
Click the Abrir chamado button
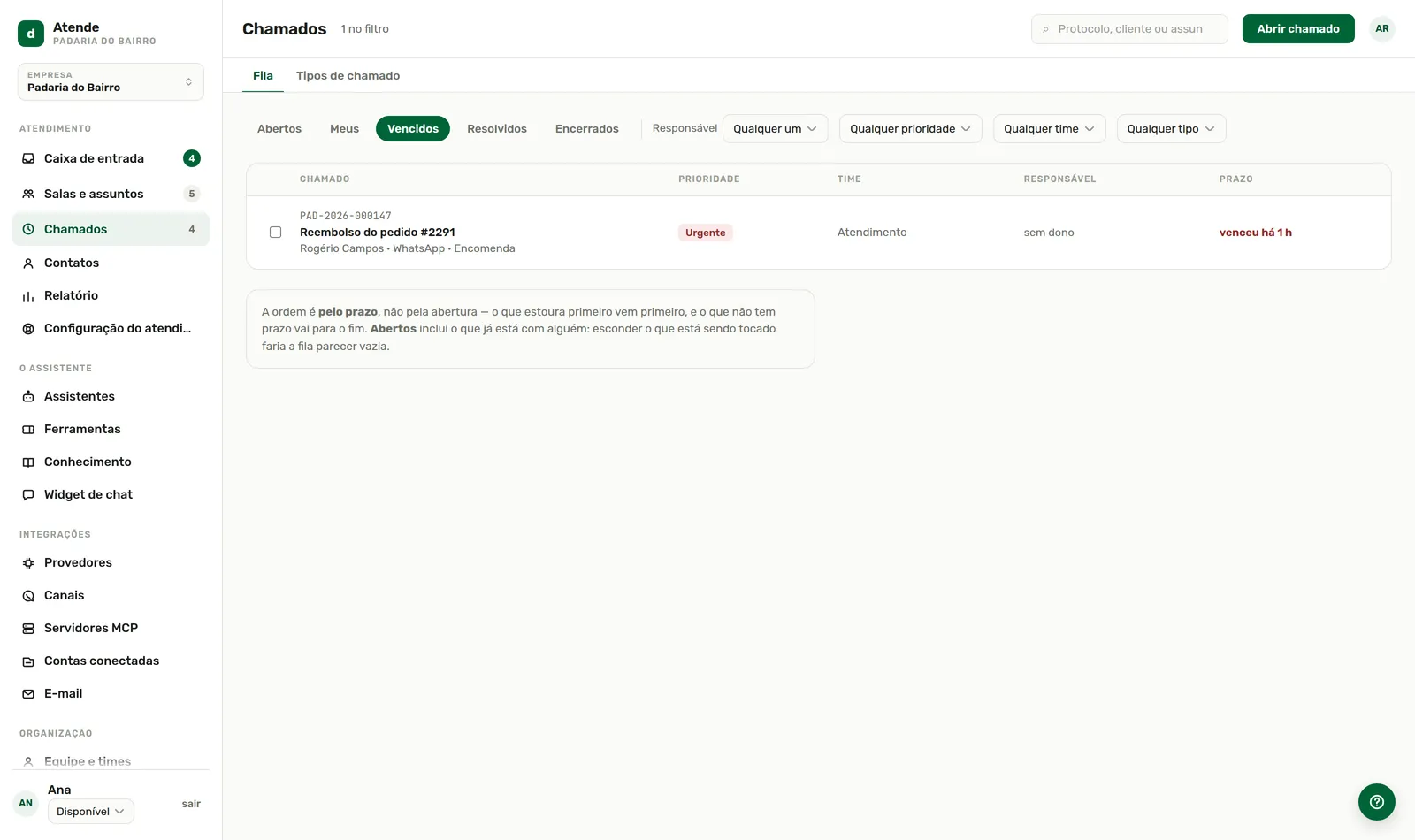click(1298, 28)
